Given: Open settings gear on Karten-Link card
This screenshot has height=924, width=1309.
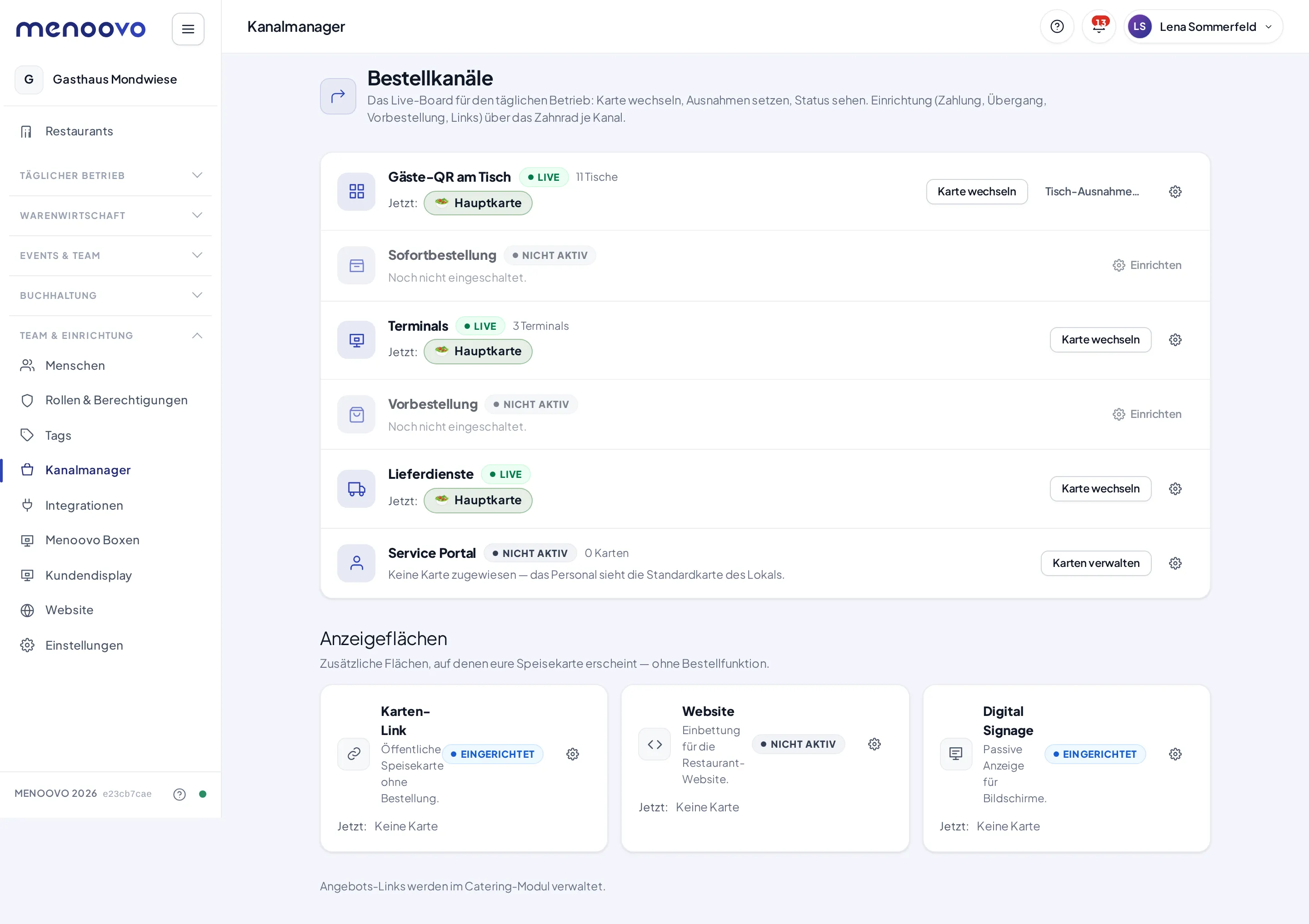Looking at the screenshot, I should (572, 754).
